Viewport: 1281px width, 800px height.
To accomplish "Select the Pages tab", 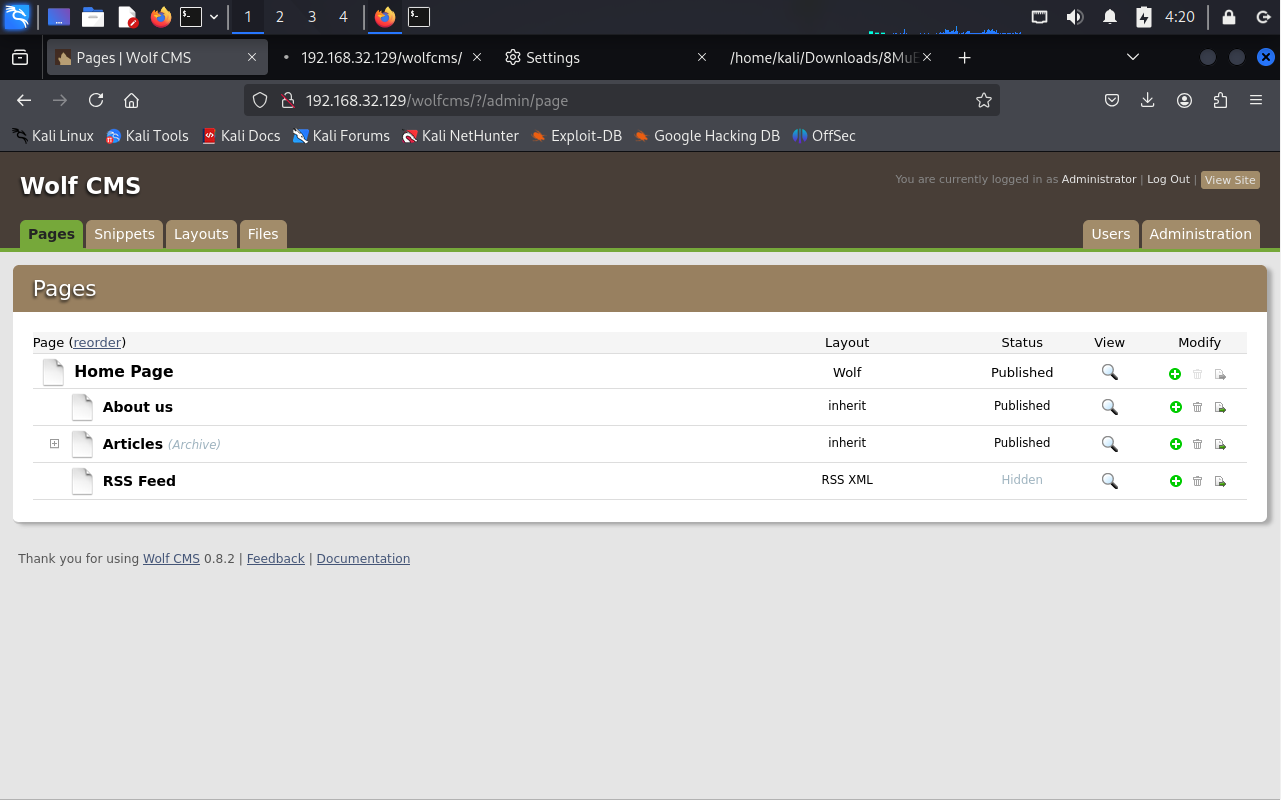I will coord(51,234).
